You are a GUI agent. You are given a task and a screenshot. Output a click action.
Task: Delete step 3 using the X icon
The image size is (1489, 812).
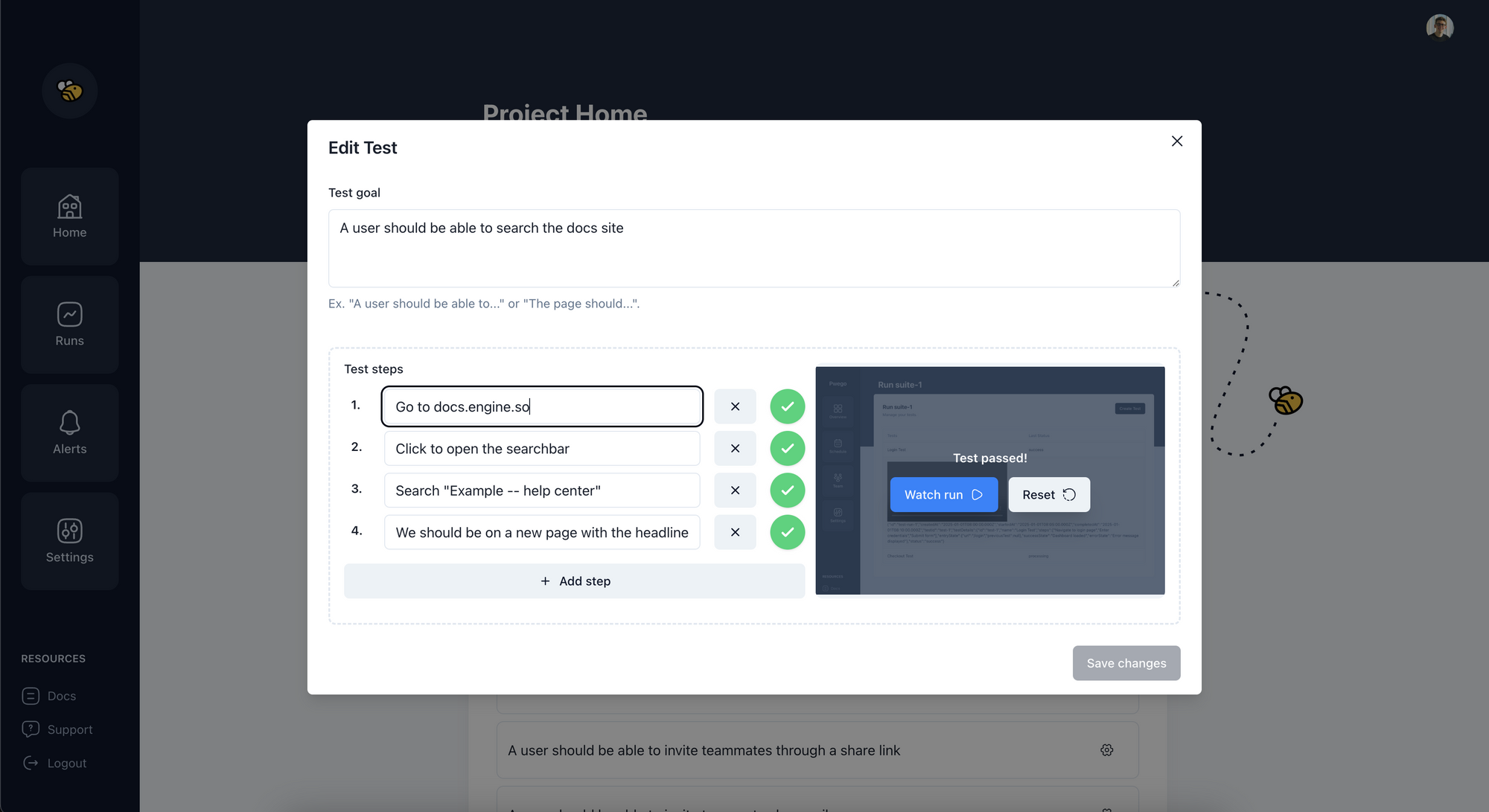(735, 490)
